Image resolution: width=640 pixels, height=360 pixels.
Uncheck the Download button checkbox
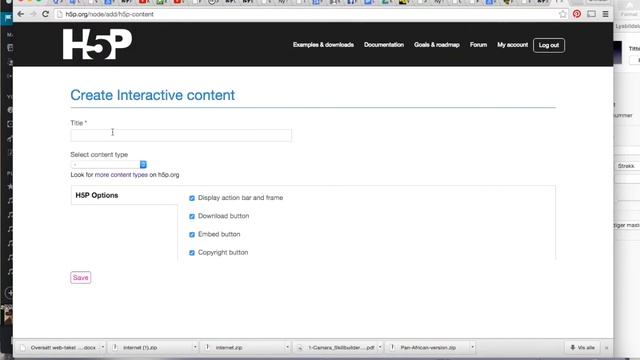(x=192, y=216)
